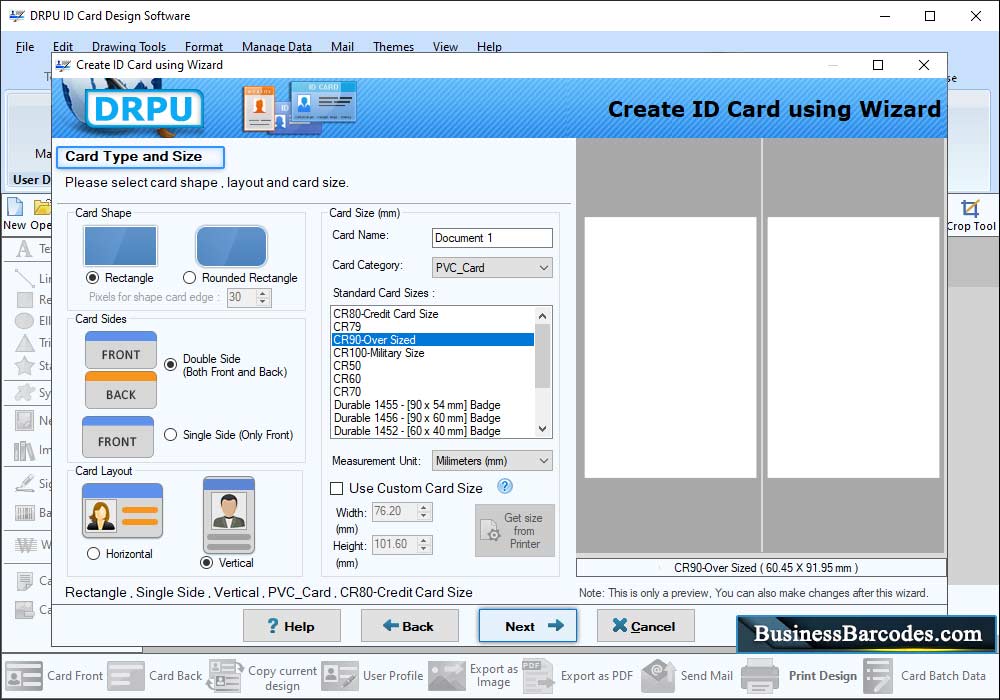The width and height of the screenshot is (1000, 700).
Task: Click Print Design icon
Action: click(760, 676)
